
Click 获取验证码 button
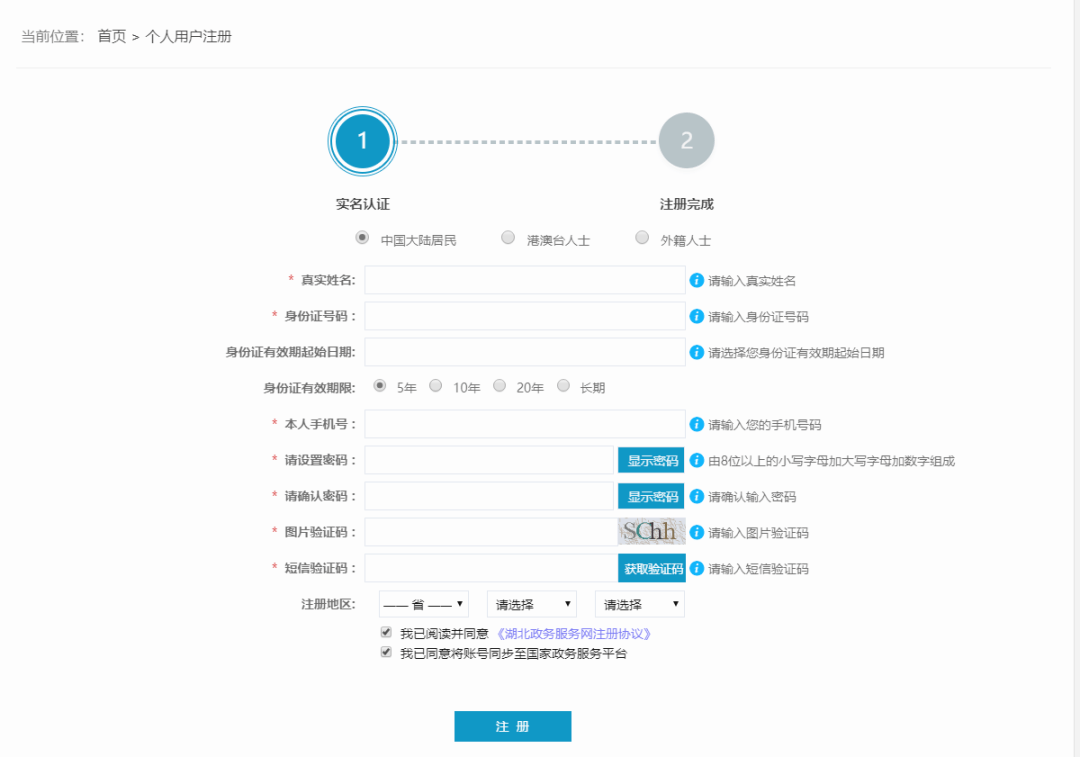pyautogui.click(x=652, y=568)
